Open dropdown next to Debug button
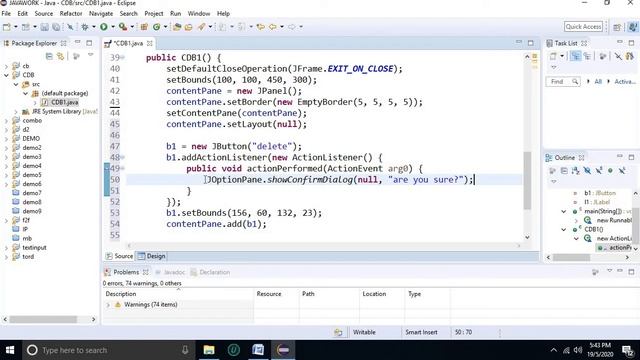Viewport: 640px width, 360px height. coord(94,27)
